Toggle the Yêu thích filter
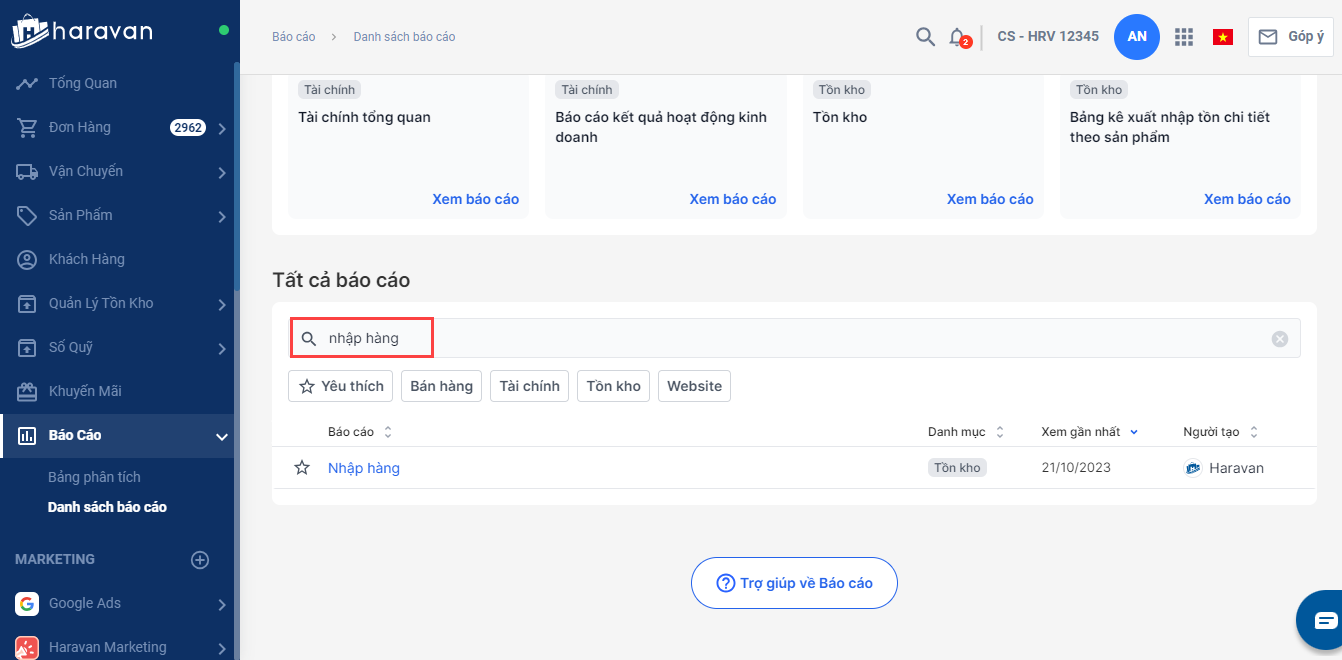The image size is (1342, 660). [341, 386]
